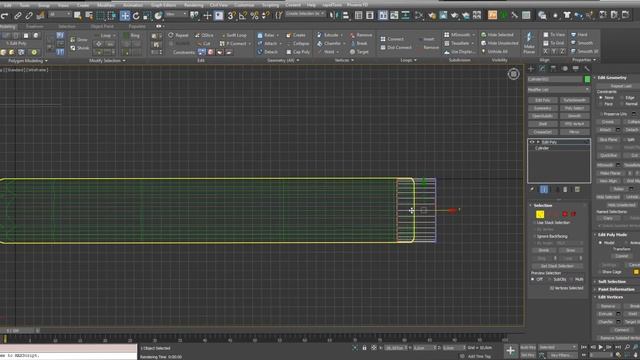This screenshot has height=360, width=640.
Task: Expand the Soft Selection rollout
Action: coord(611,282)
